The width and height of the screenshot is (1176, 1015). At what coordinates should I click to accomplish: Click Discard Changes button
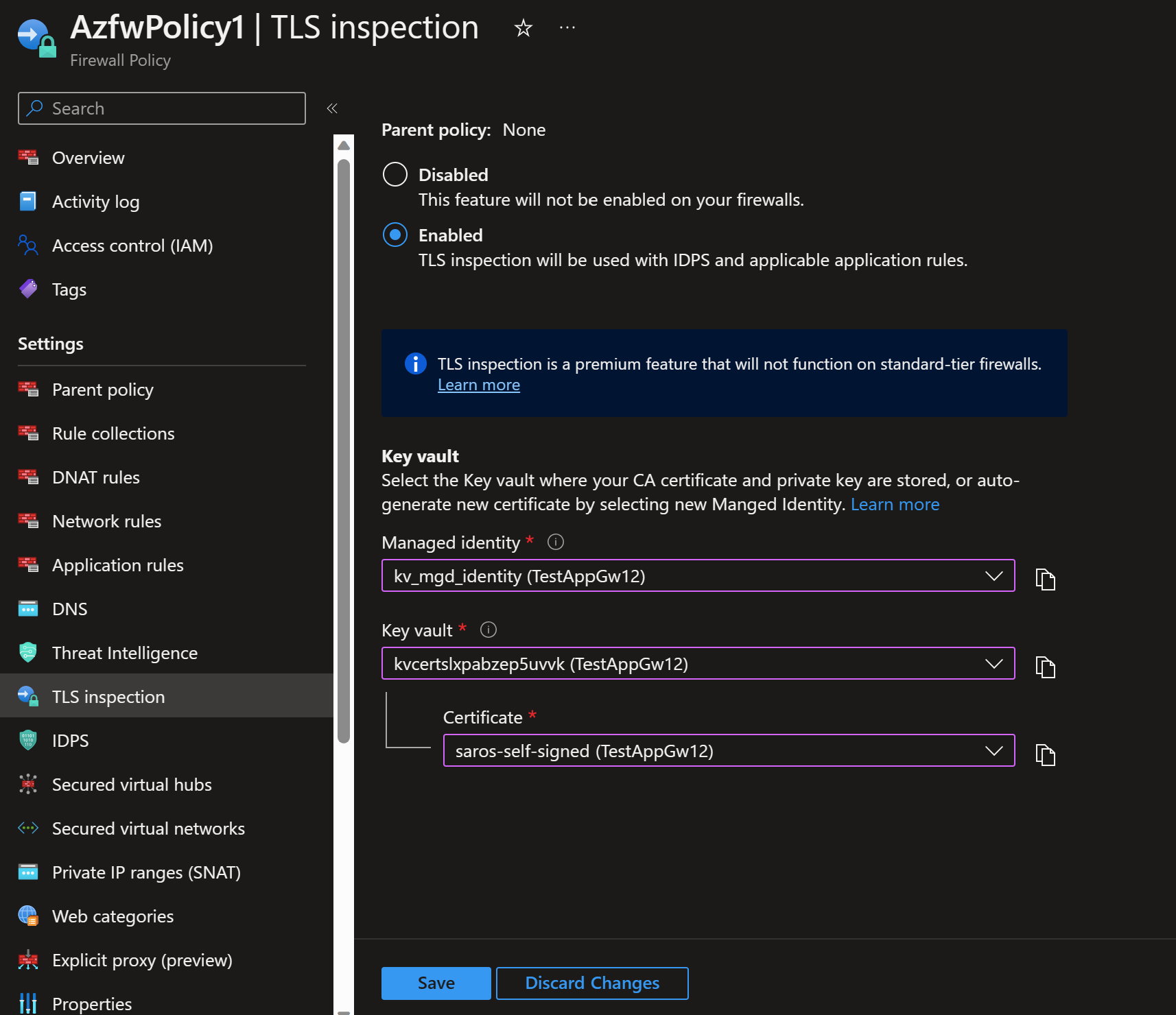pyautogui.click(x=592, y=983)
